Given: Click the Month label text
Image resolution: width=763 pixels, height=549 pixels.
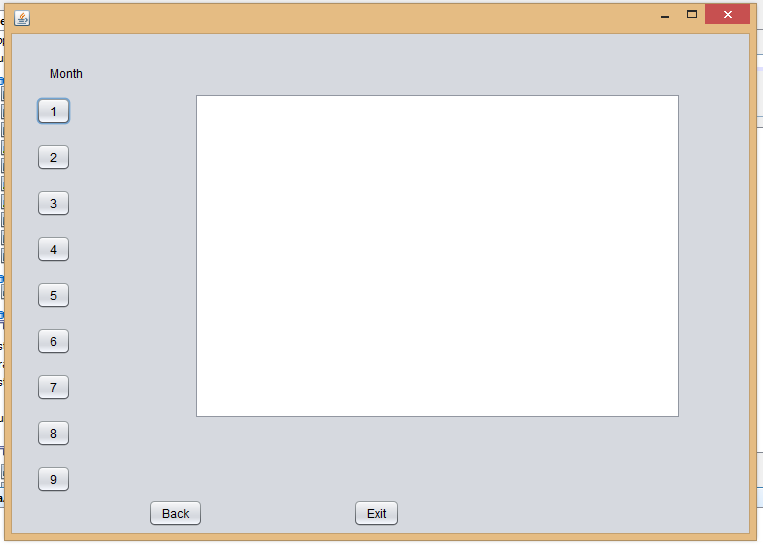Looking at the screenshot, I should click(x=66, y=74).
